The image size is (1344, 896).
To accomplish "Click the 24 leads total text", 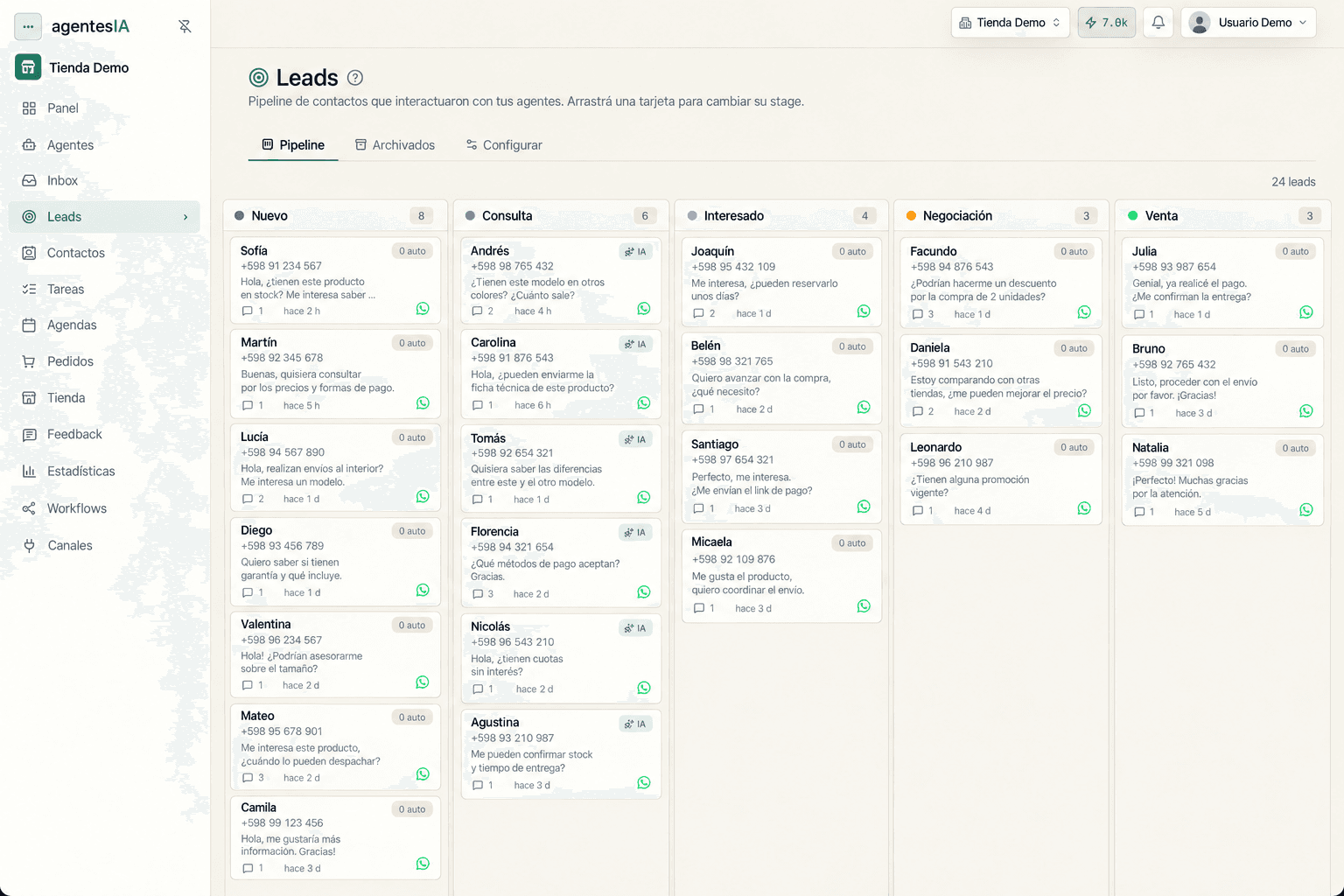I will point(1293,182).
